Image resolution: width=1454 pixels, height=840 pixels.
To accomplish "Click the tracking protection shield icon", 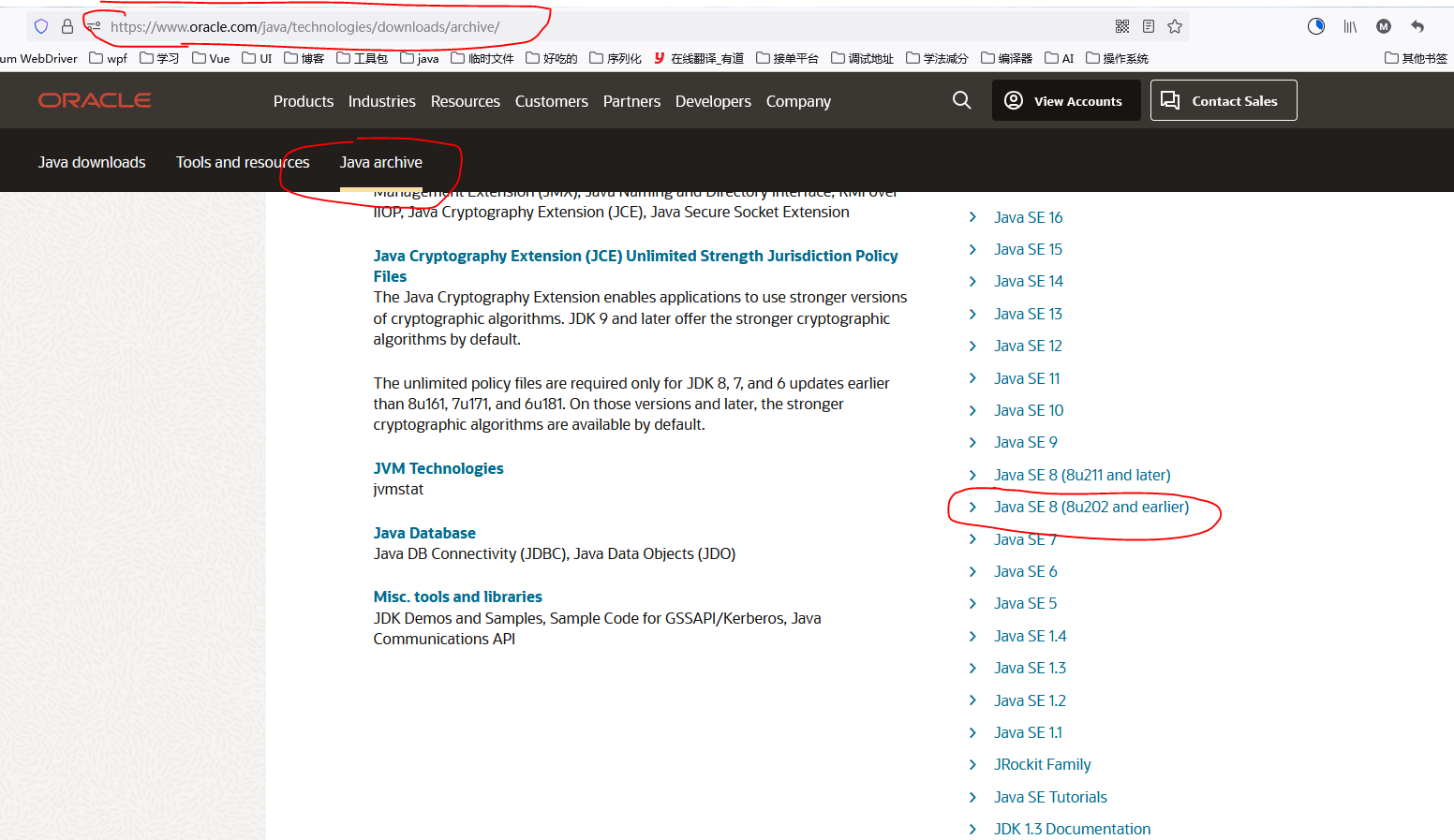I will pyautogui.click(x=41, y=26).
